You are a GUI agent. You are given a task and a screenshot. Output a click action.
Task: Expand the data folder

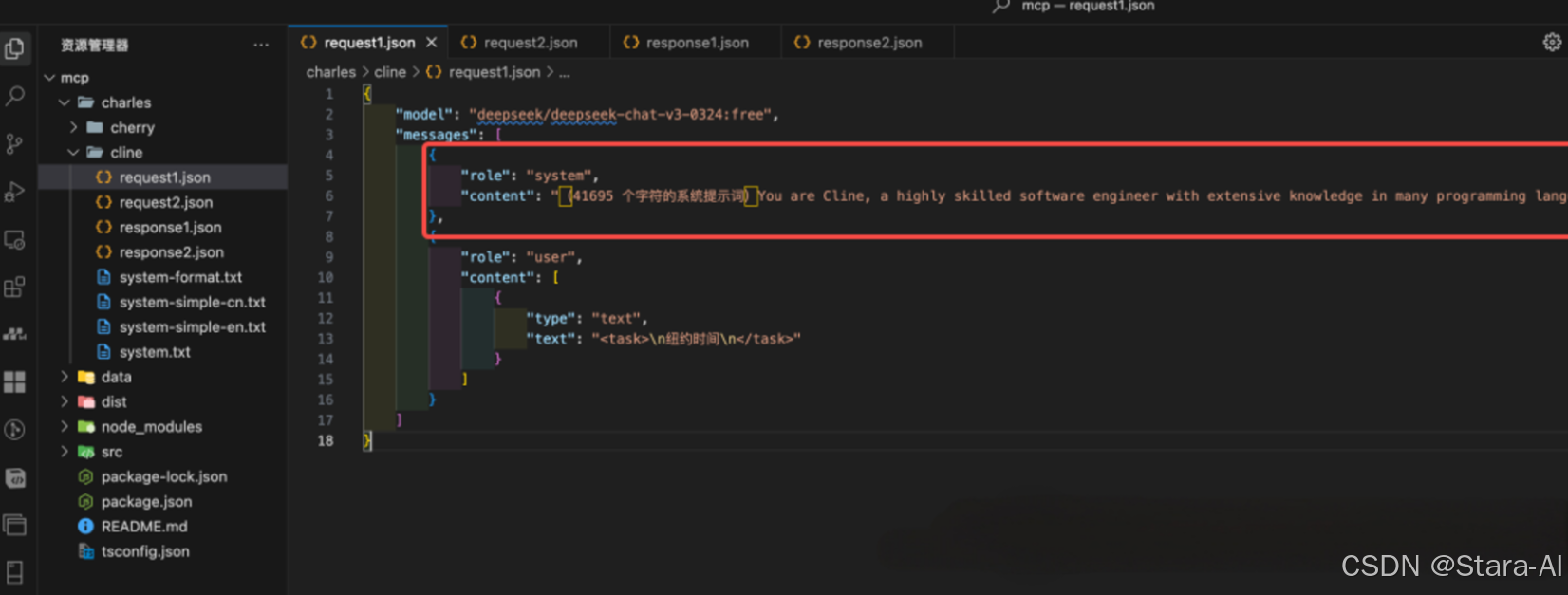(x=65, y=377)
